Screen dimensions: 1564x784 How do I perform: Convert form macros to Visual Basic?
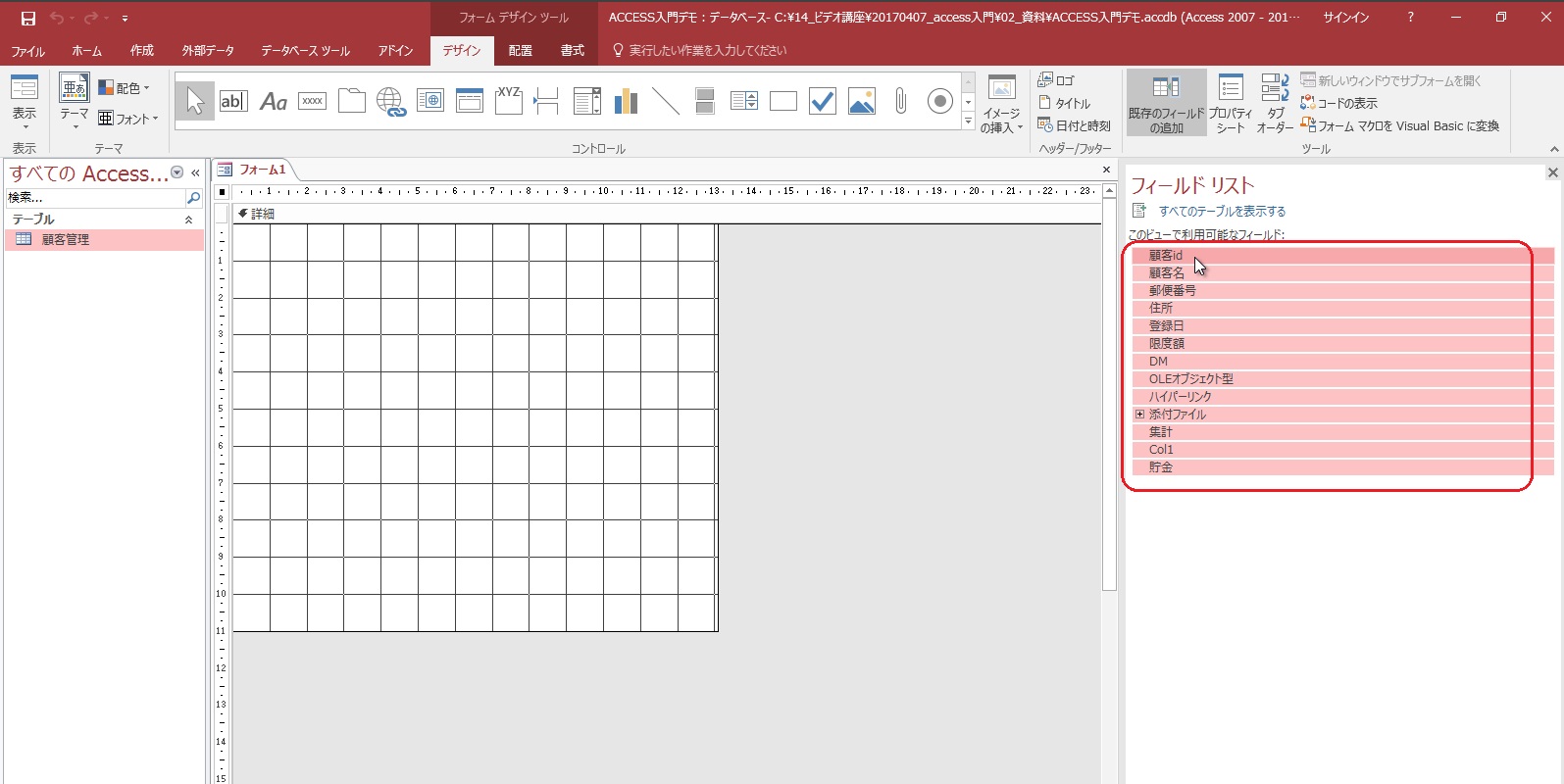click(1400, 125)
